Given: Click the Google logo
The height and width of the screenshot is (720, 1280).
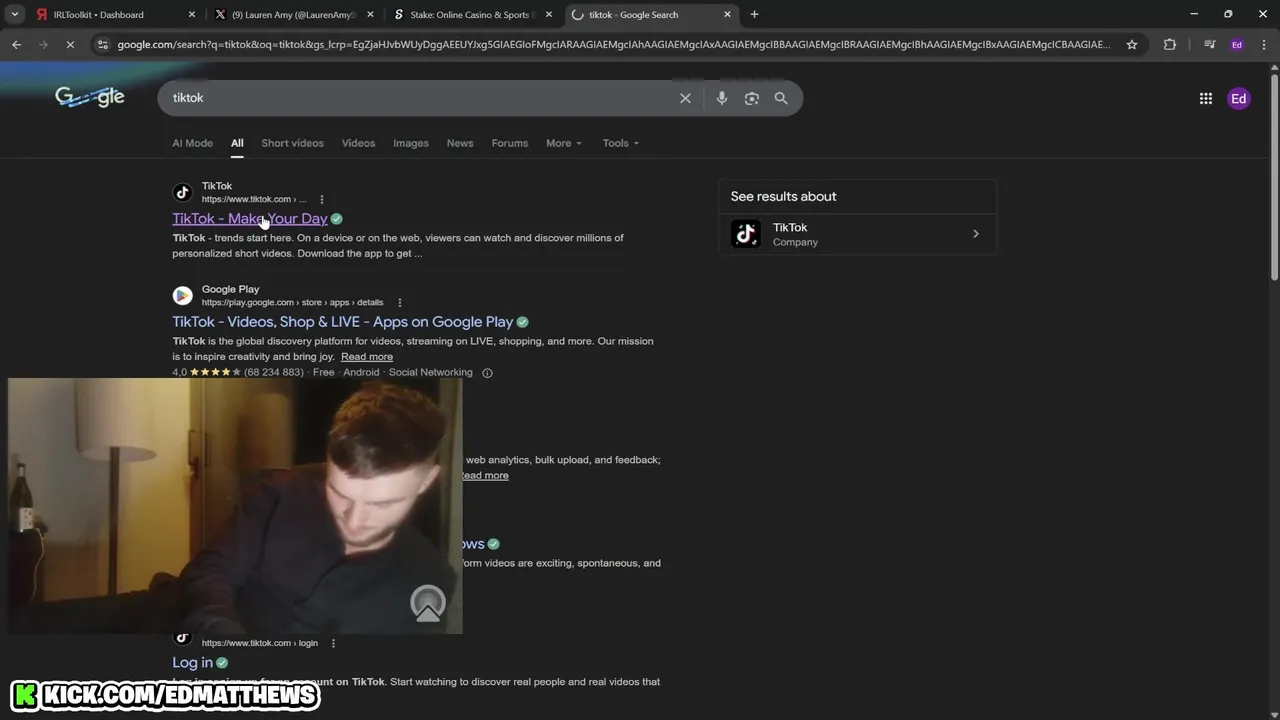Looking at the screenshot, I should pos(90,97).
